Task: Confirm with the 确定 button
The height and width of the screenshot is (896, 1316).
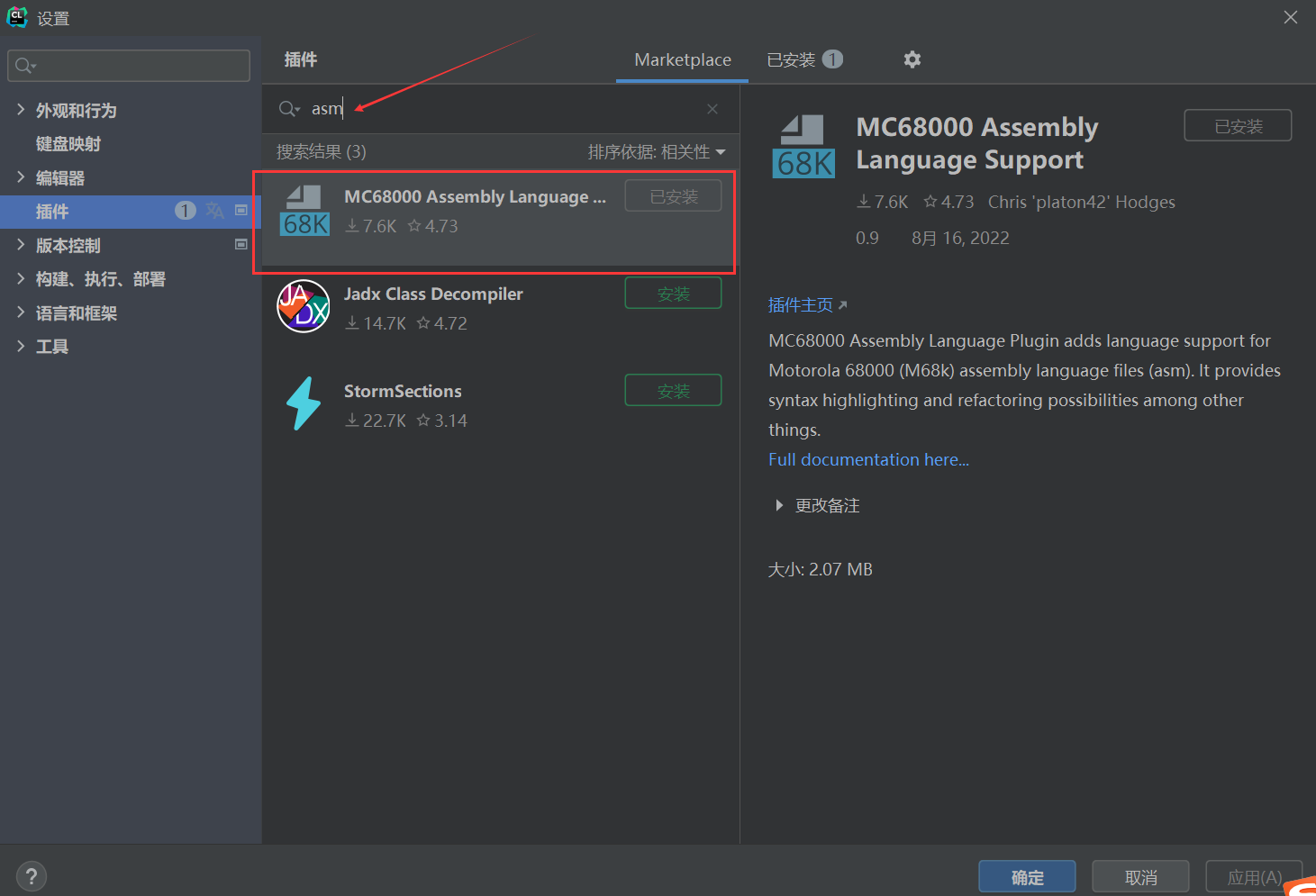Action: click(x=1027, y=877)
